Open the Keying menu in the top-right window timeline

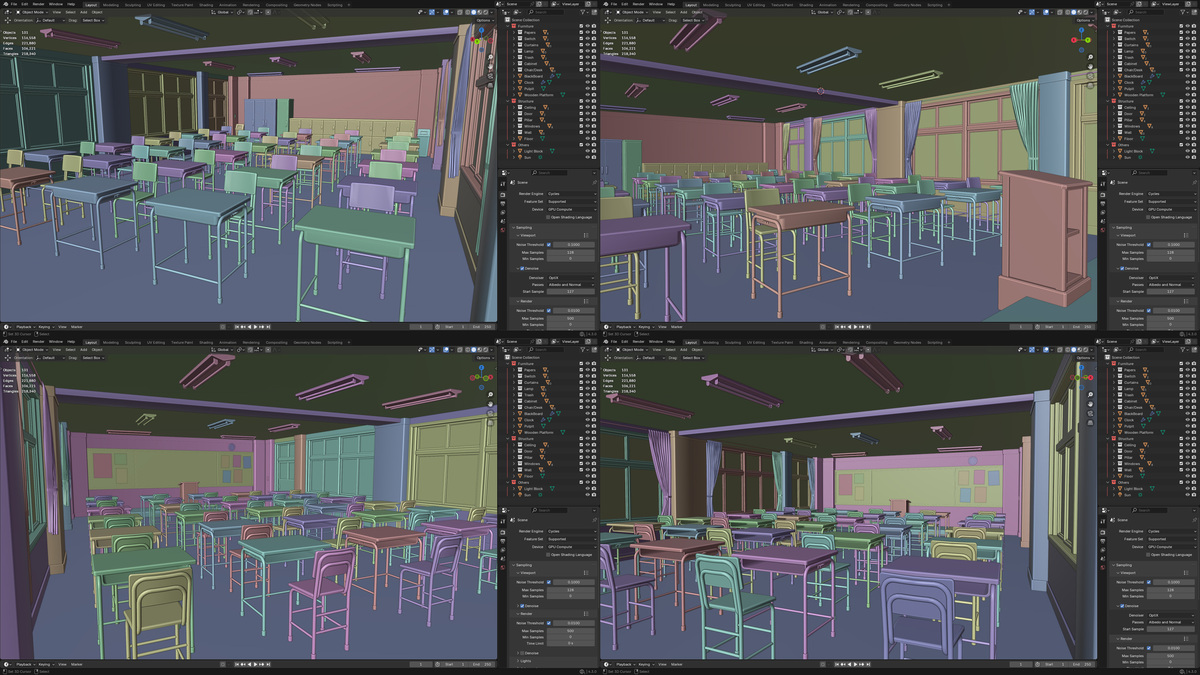point(644,327)
